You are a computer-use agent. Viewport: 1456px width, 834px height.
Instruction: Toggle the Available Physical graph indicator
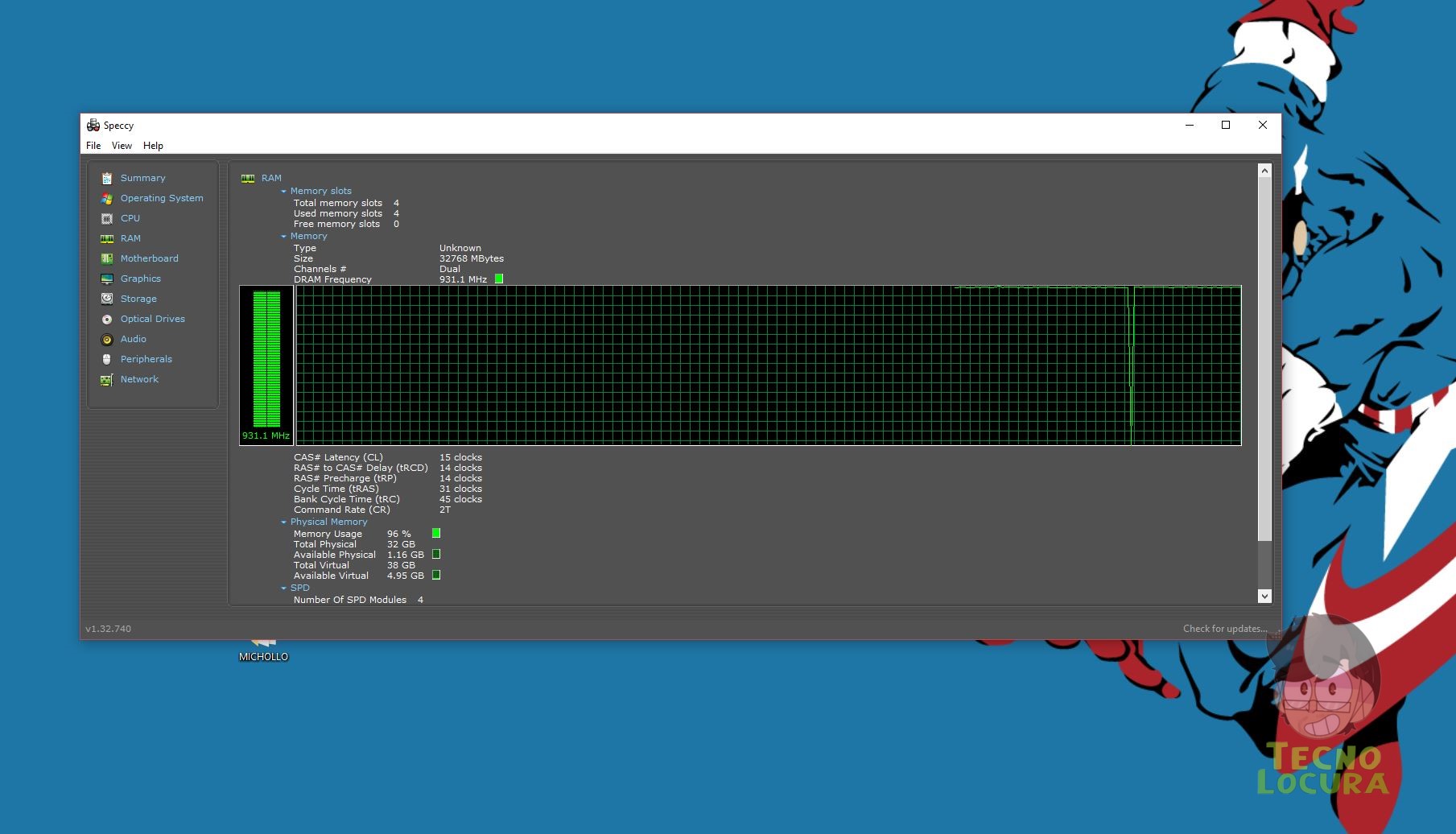click(x=436, y=554)
